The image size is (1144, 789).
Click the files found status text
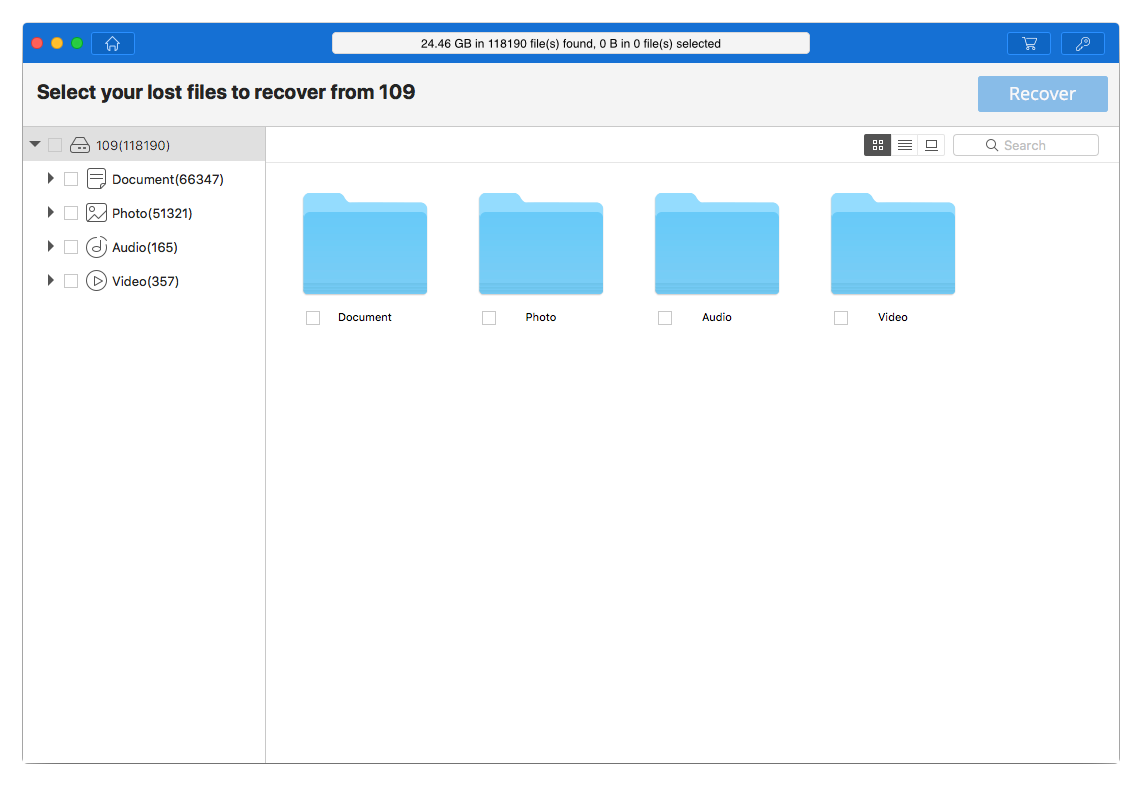coord(571,44)
